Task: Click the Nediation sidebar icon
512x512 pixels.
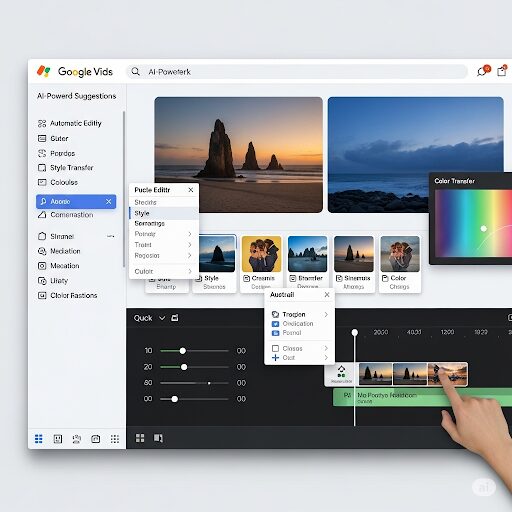Action: 42,251
